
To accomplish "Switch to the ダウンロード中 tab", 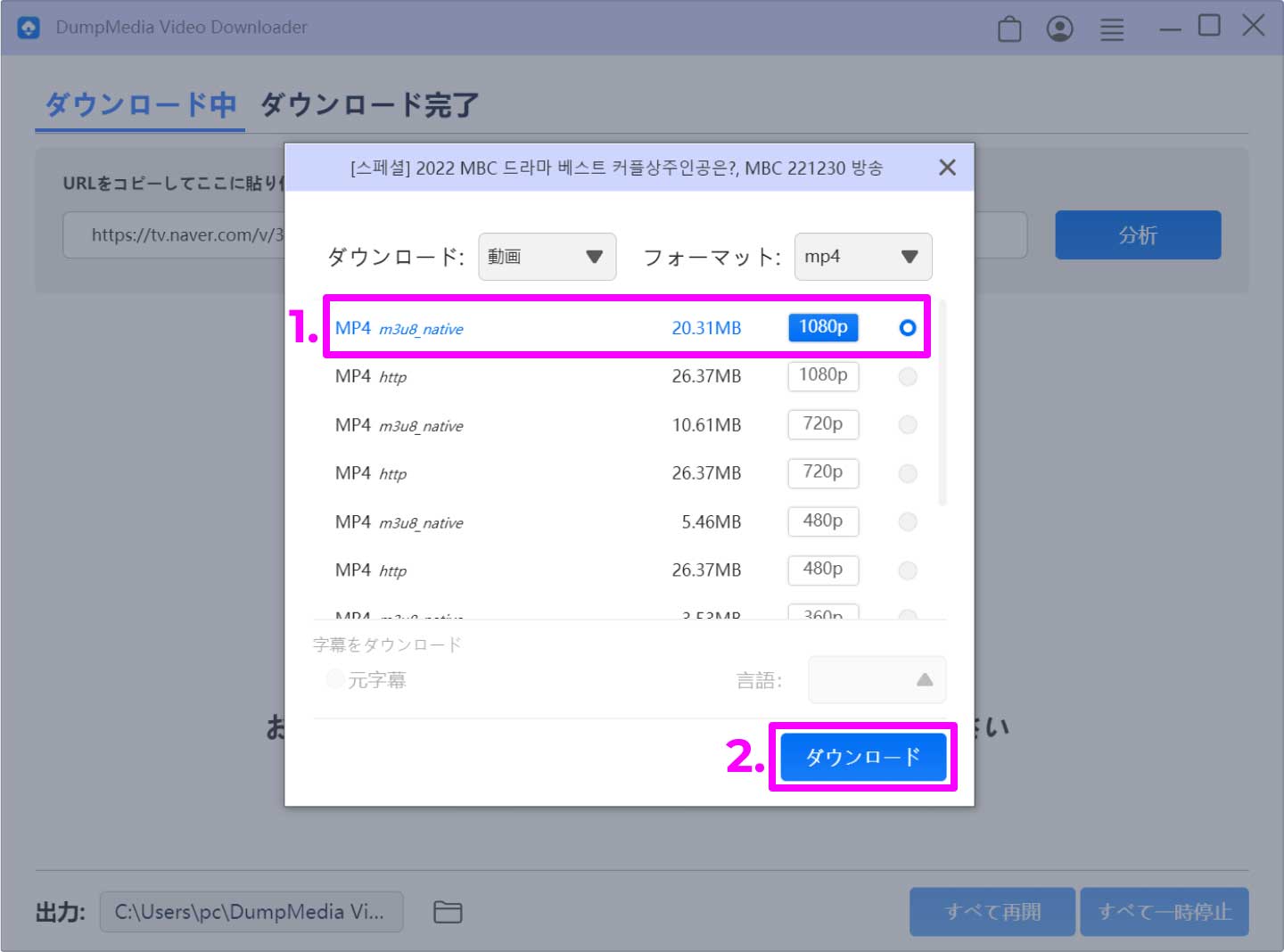I will pyautogui.click(x=140, y=105).
